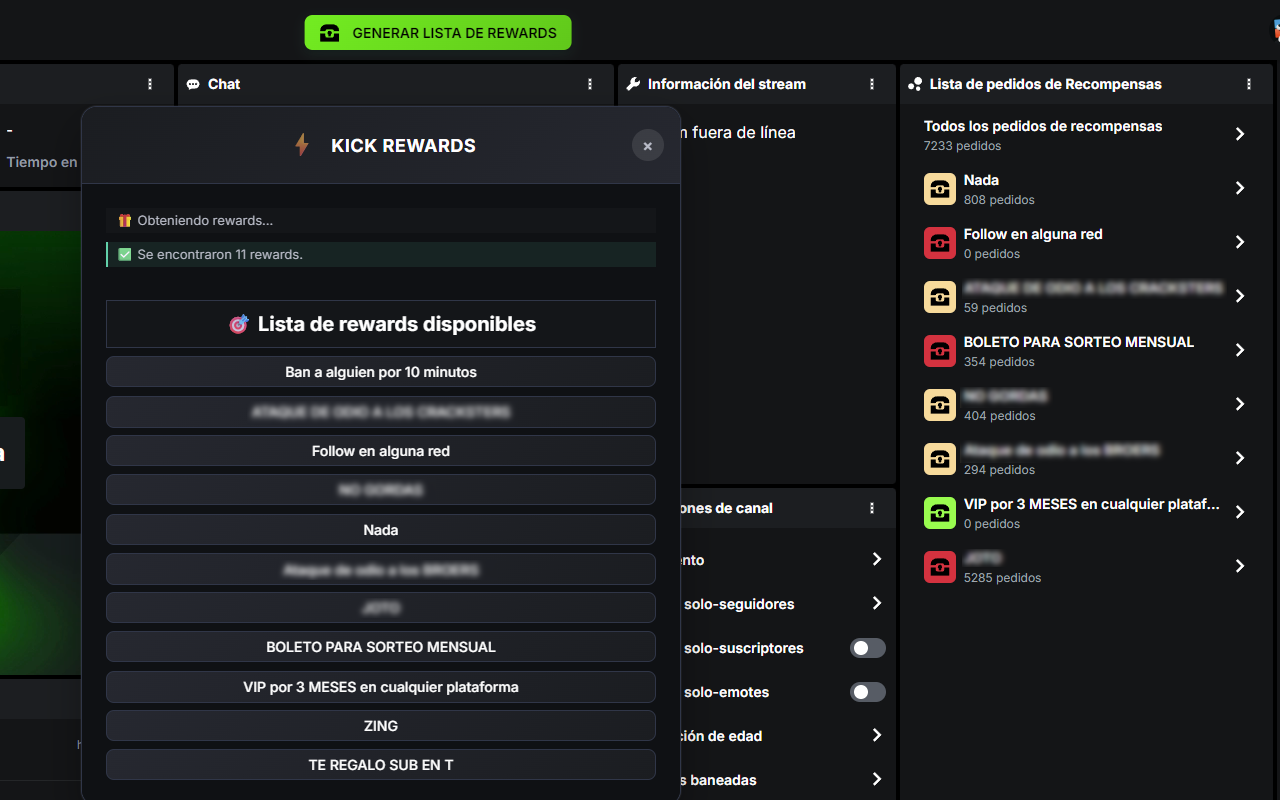This screenshot has width=1280, height=800.
Task: Select Follow en alguna red in the rewards dialog
Action: pos(381,451)
